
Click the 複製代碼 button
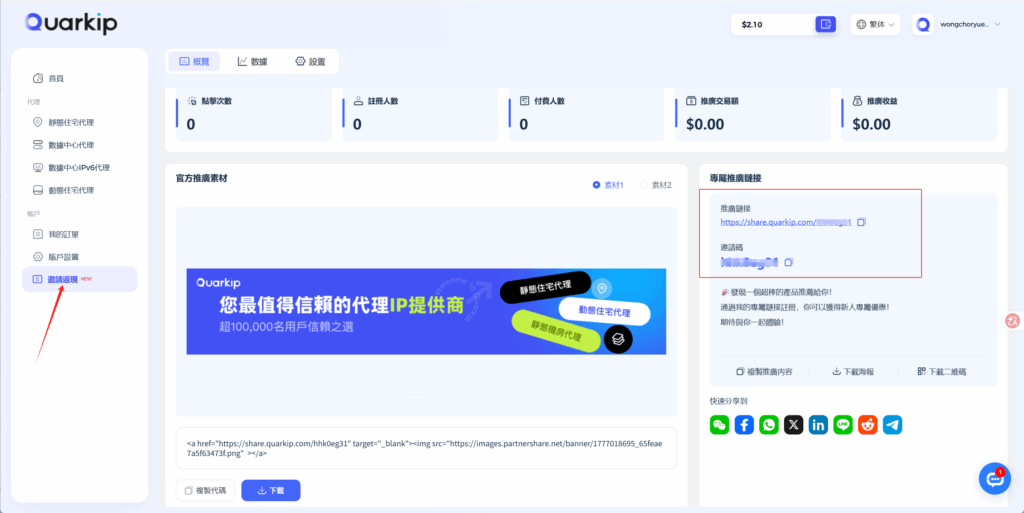pos(206,490)
